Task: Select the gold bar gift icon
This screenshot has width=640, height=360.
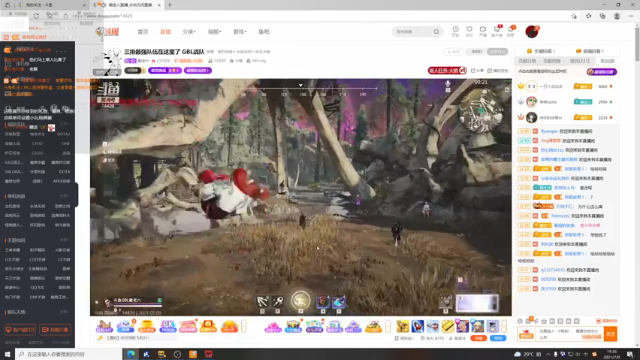Action: (447, 326)
